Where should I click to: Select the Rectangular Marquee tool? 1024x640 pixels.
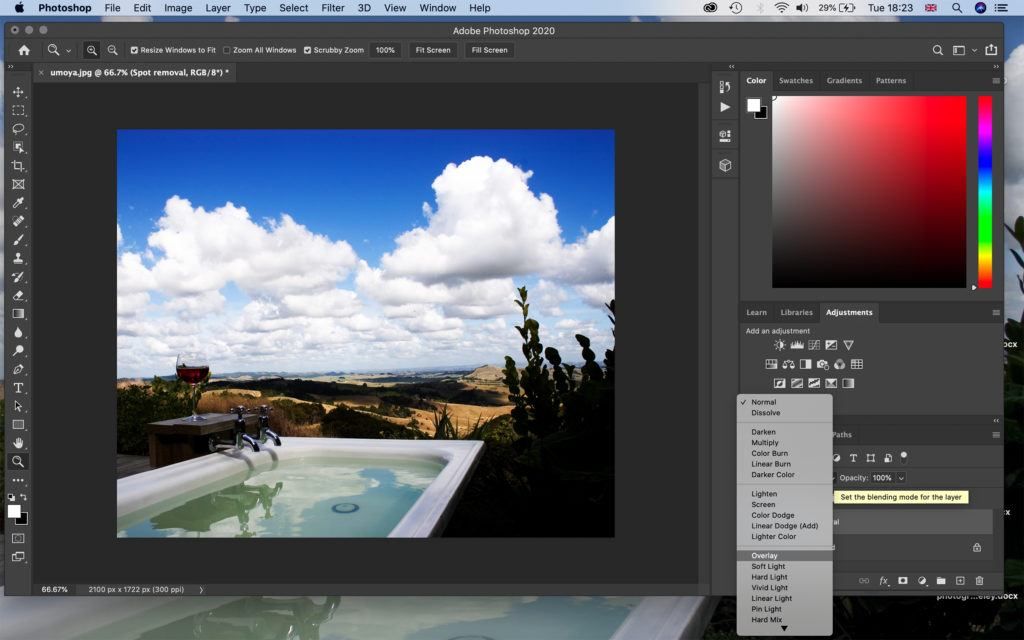[18, 110]
